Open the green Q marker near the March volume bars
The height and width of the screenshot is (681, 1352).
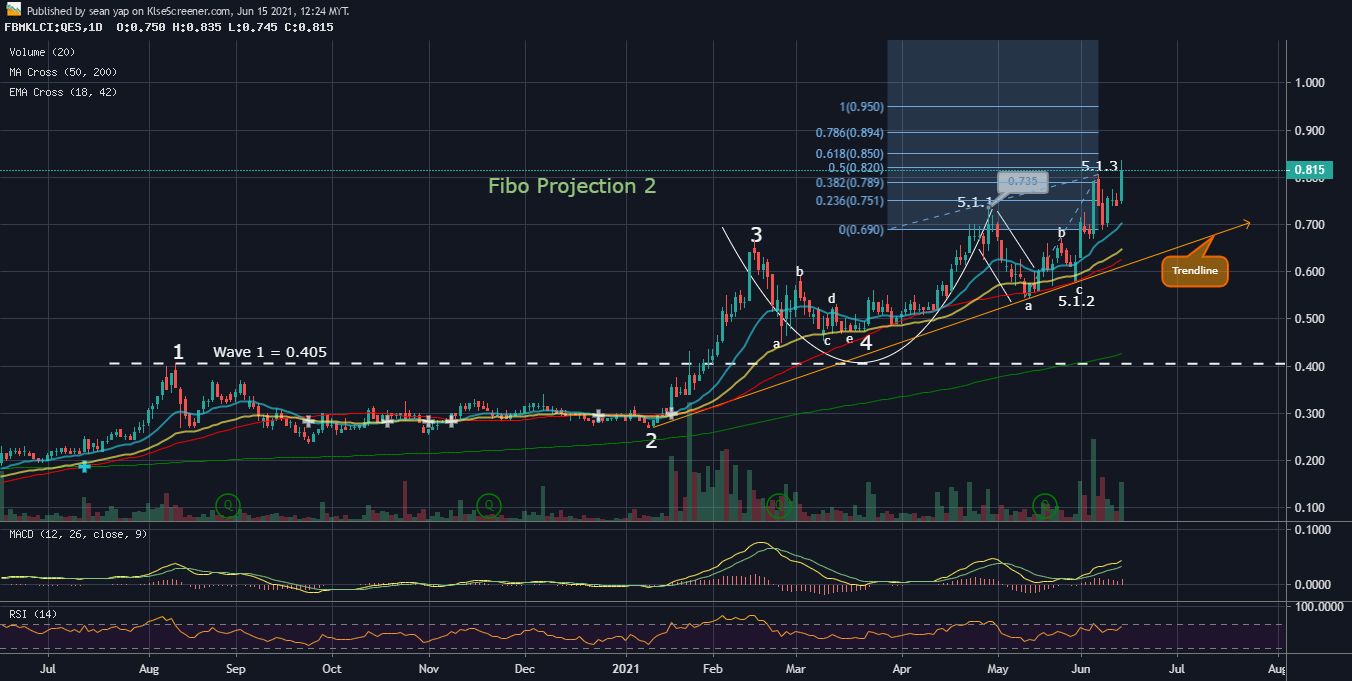(x=779, y=506)
